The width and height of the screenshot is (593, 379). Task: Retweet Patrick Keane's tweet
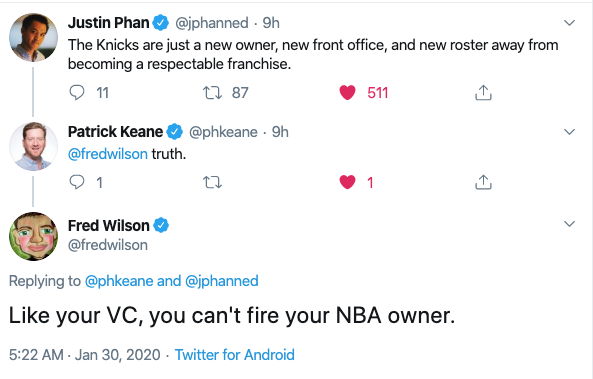[212, 182]
